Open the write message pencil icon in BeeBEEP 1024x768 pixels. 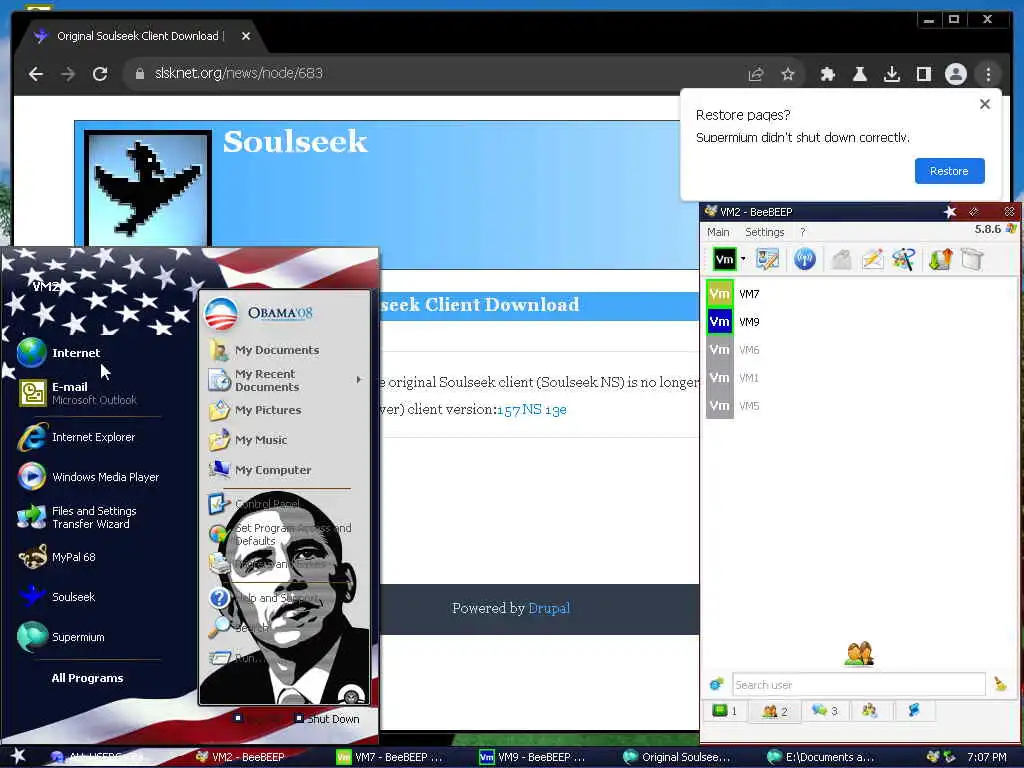point(872,259)
